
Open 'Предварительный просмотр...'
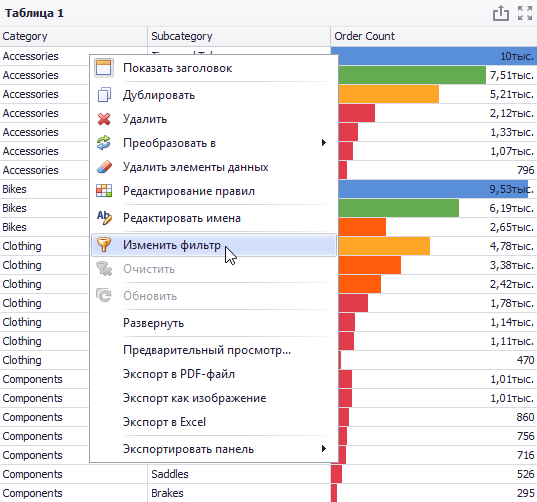207,350
